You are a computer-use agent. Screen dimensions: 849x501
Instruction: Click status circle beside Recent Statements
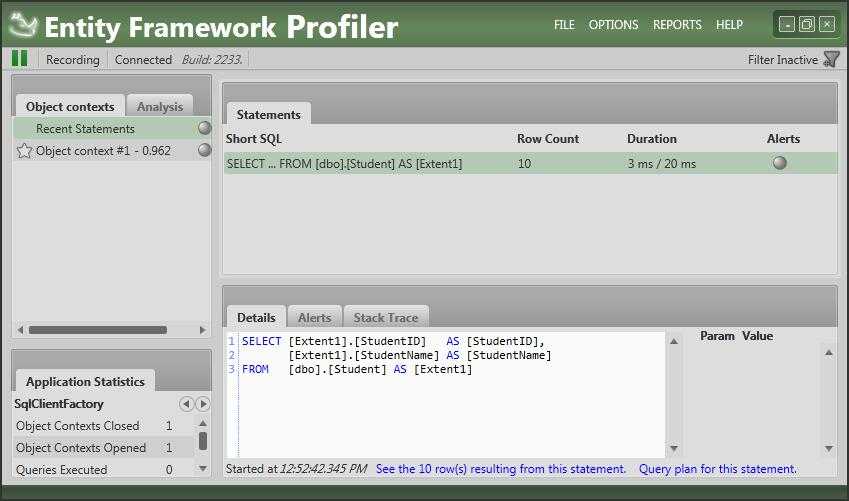pos(204,128)
